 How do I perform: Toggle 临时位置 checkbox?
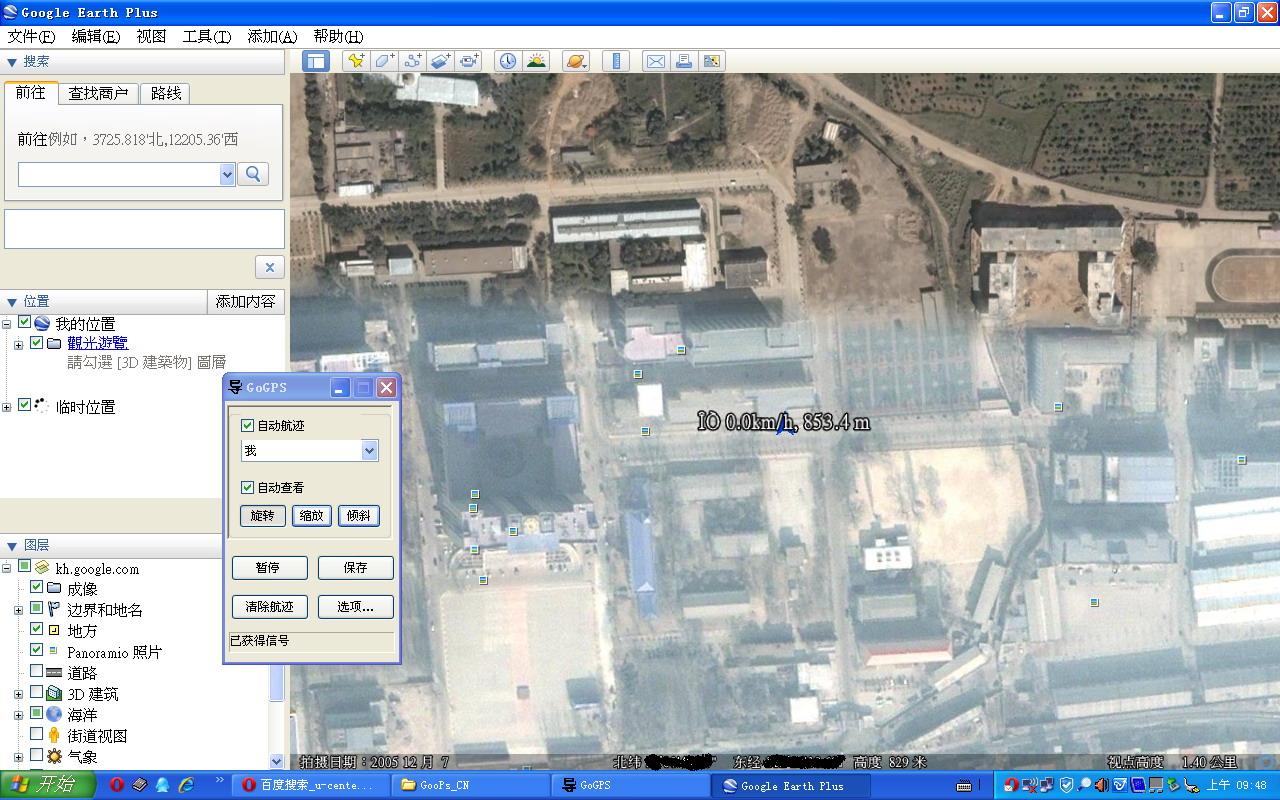(x=25, y=405)
